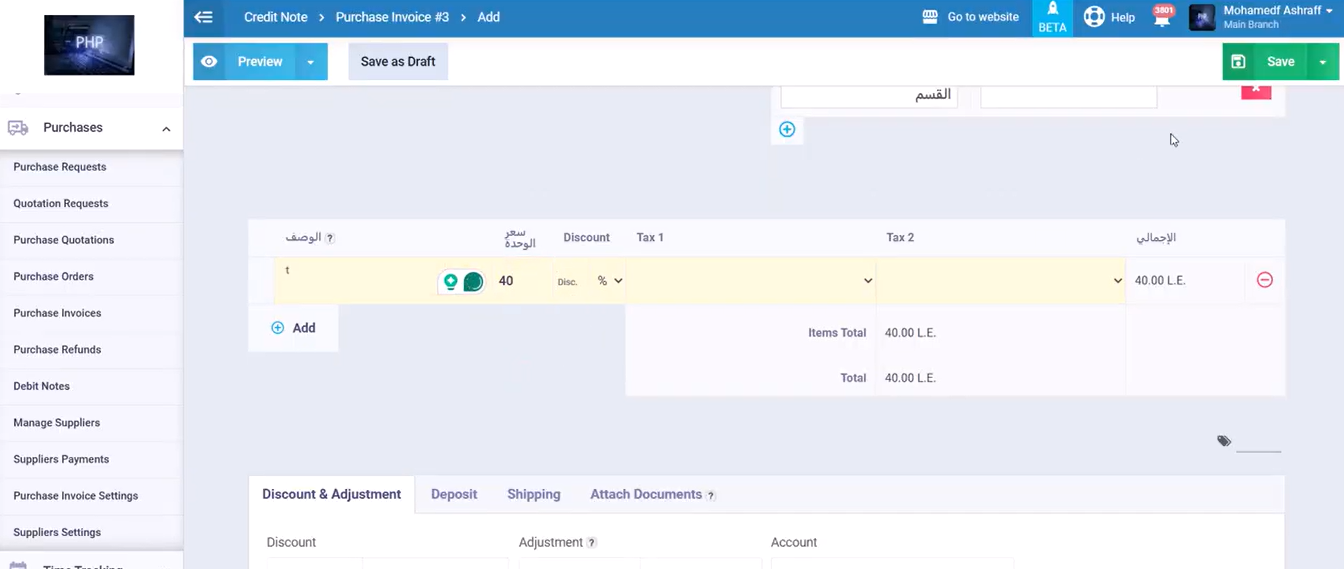Click the red delete button near top right
Viewport: 1344px width, 569px height.
point(1256,90)
